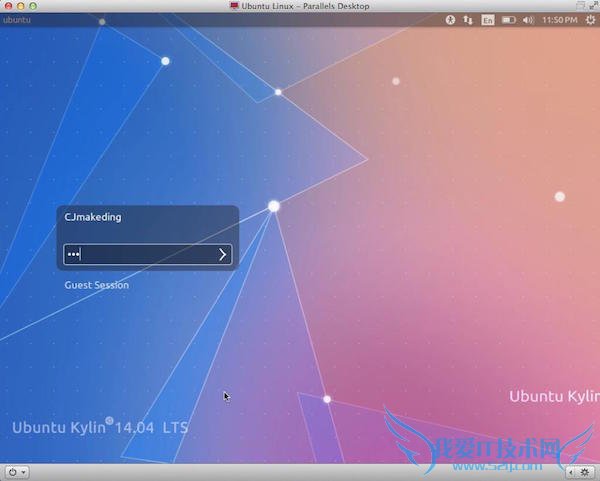Click the 11:50 PM clock
Screen dimensions: 600x481
click(559, 20)
